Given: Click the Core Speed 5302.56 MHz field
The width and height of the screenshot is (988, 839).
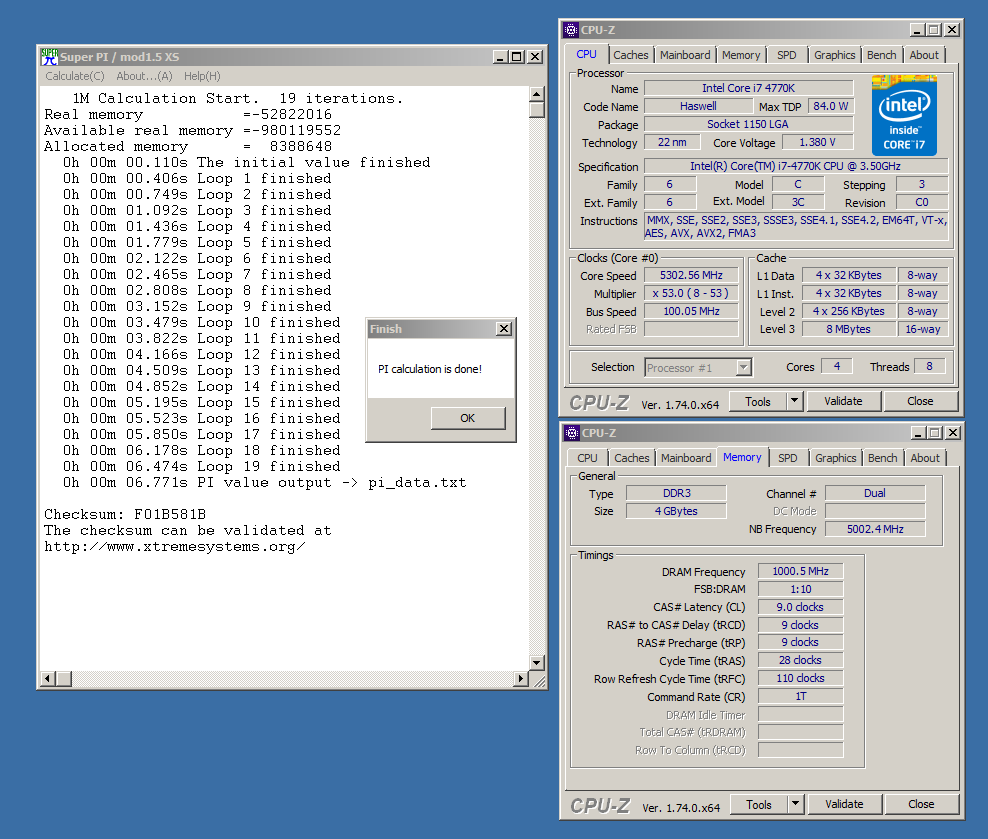Looking at the screenshot, I should [691, 275].
